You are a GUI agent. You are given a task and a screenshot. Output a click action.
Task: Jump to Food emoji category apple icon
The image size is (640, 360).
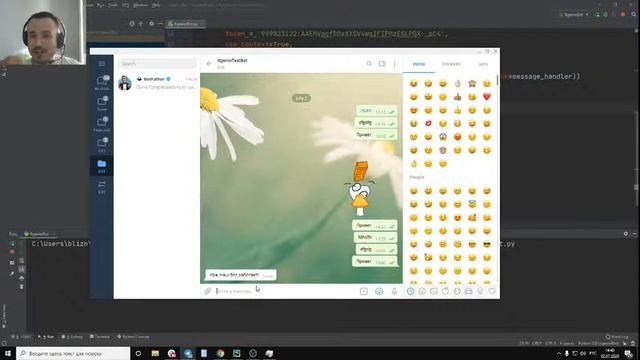pyautogui.click(x=445, y=291)
